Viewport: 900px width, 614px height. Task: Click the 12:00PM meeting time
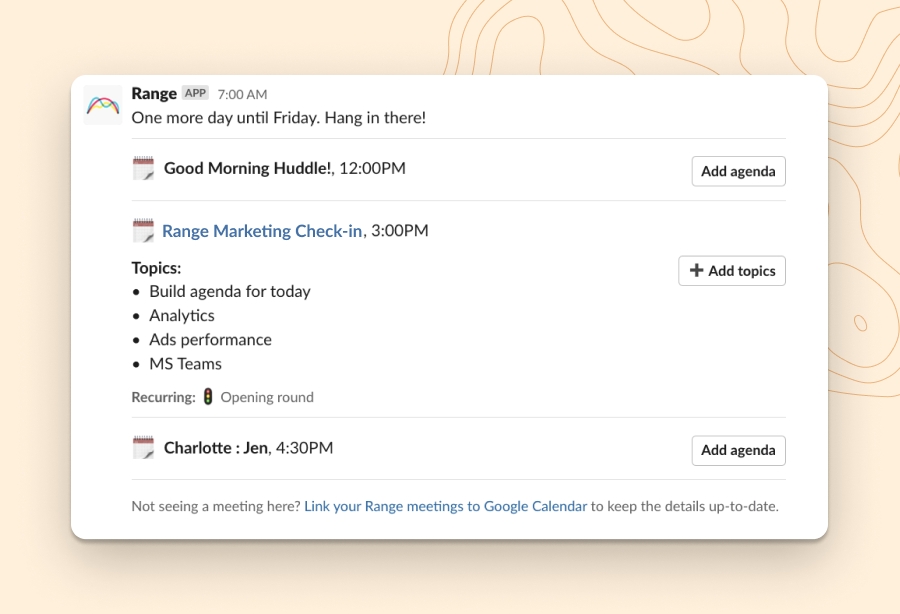373,168
